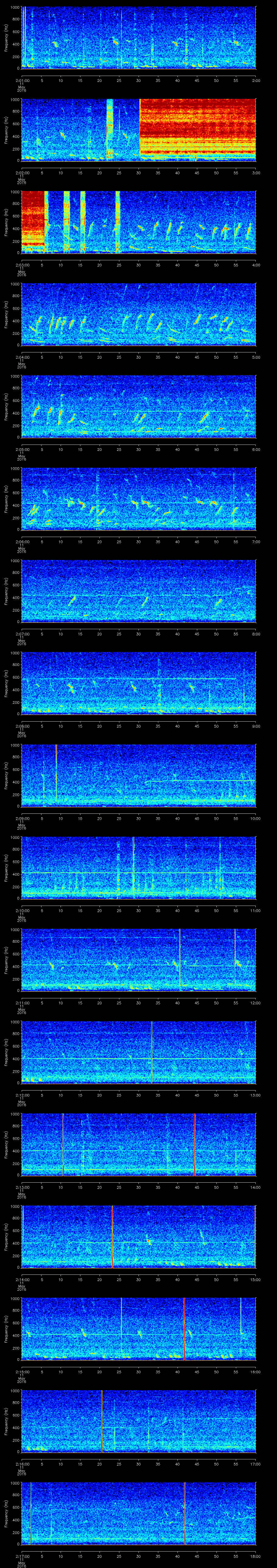Select the spectrogram panel starting at 2:03:00
This screenshot has height=1568, width=277.
click(139, 222)
